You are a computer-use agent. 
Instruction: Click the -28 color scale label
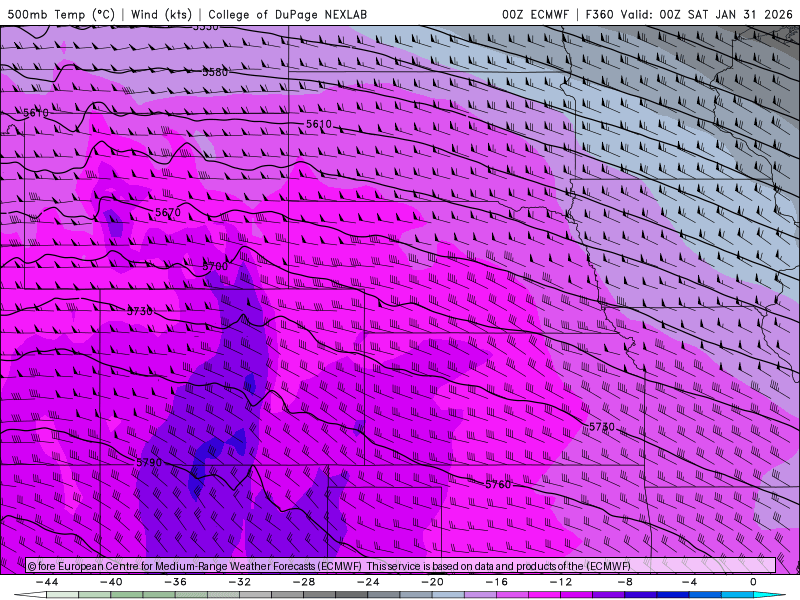tap(304, 582)
